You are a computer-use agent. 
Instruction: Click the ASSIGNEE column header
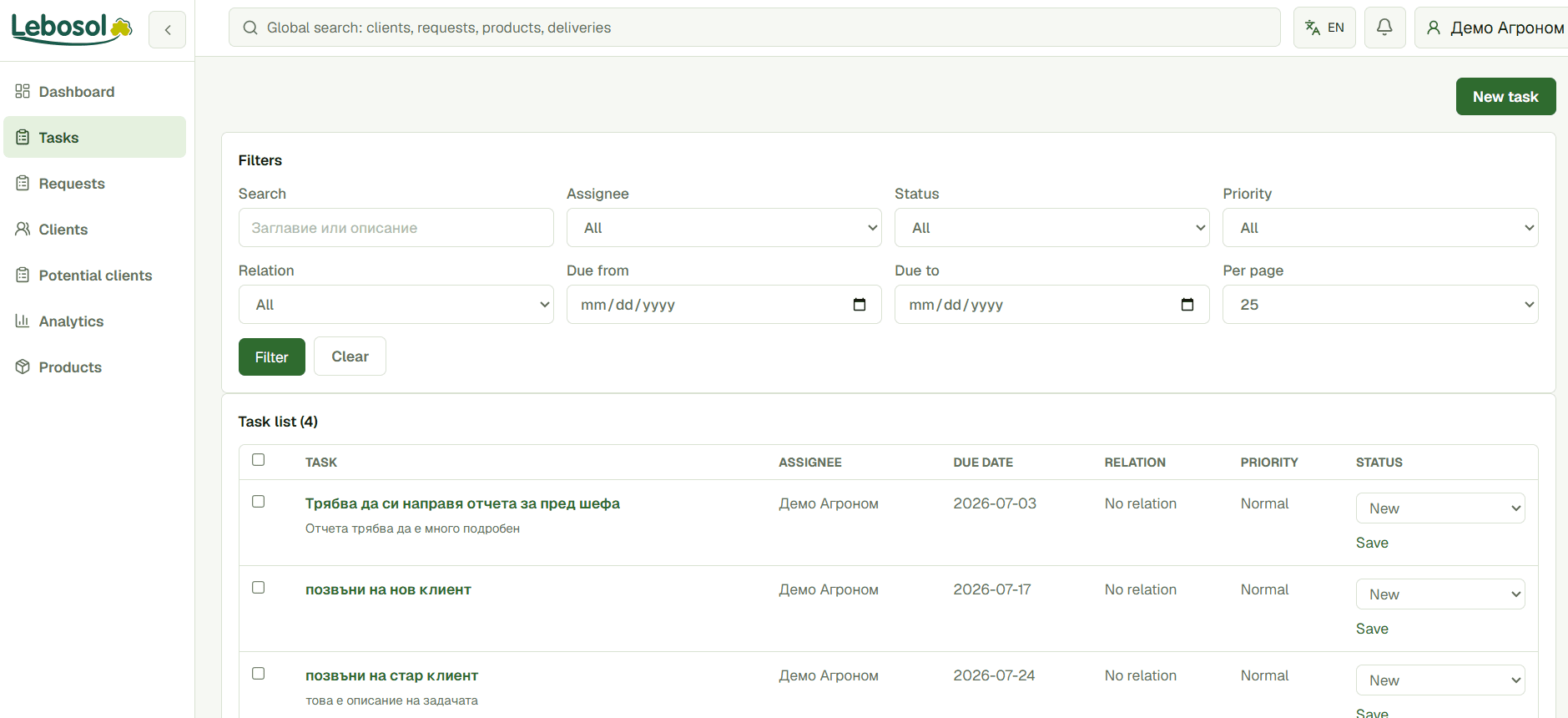pyautogui.click(x=810, y=463)
